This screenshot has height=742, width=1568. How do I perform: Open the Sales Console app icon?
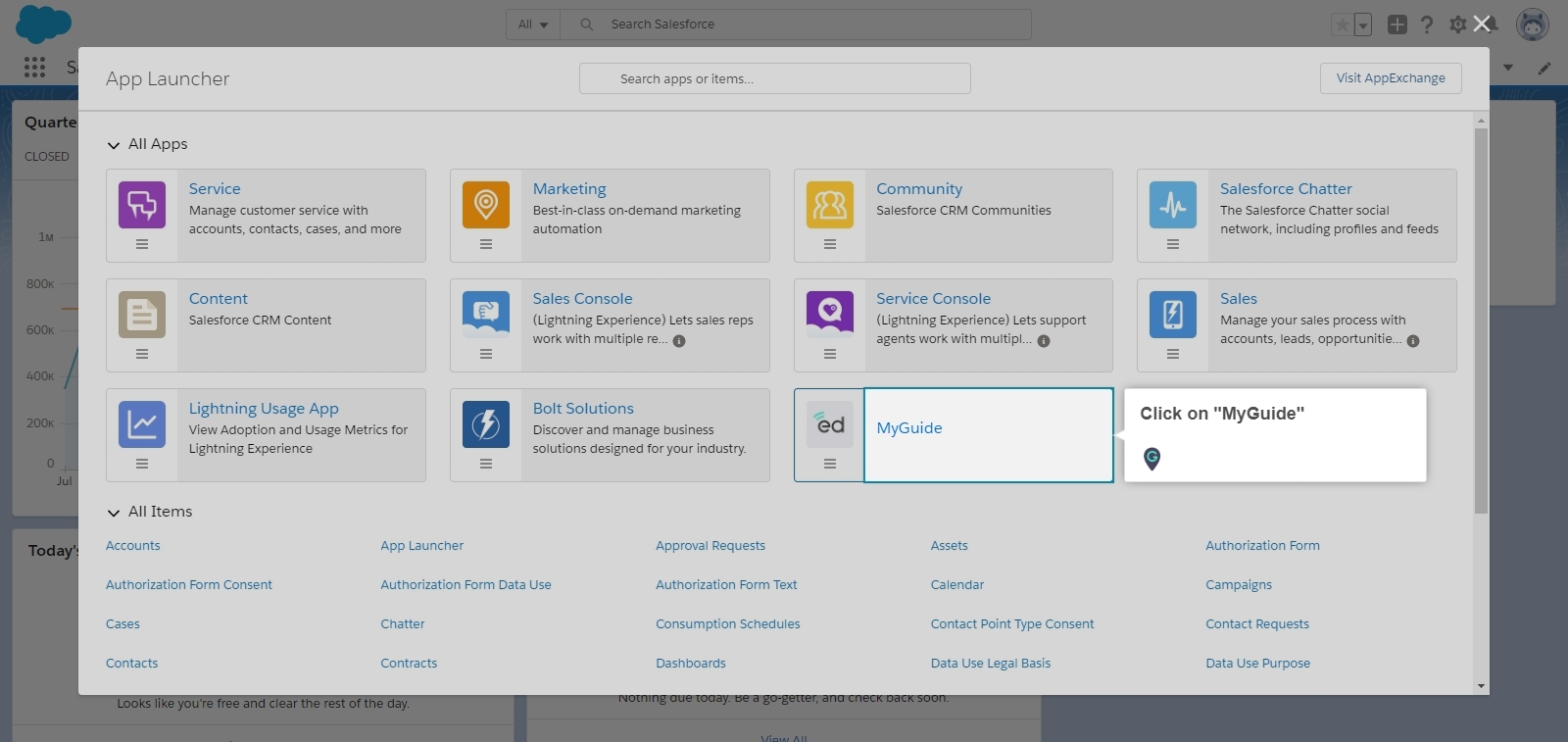(x=486, y=315)
